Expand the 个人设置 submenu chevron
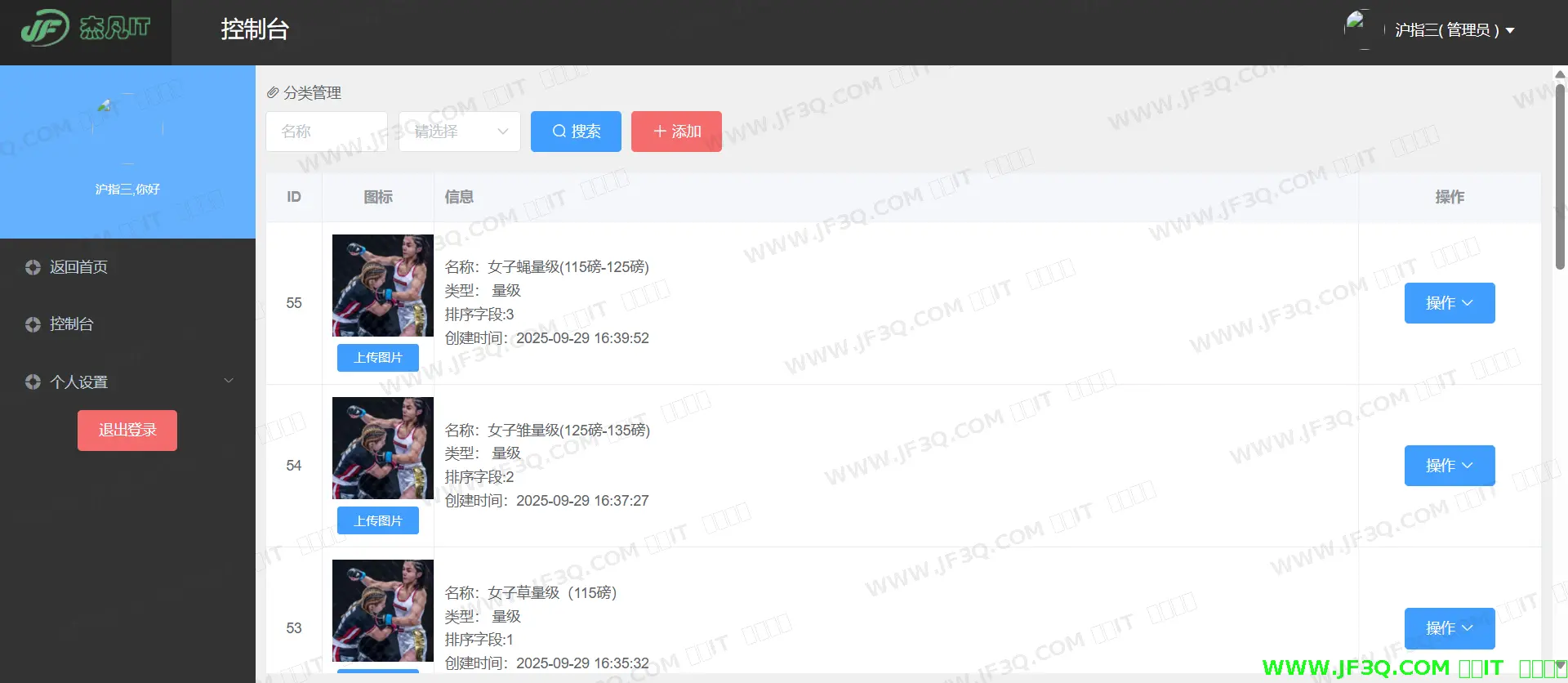The width and height of the screenshot is (1568, 683). (229, 381)
